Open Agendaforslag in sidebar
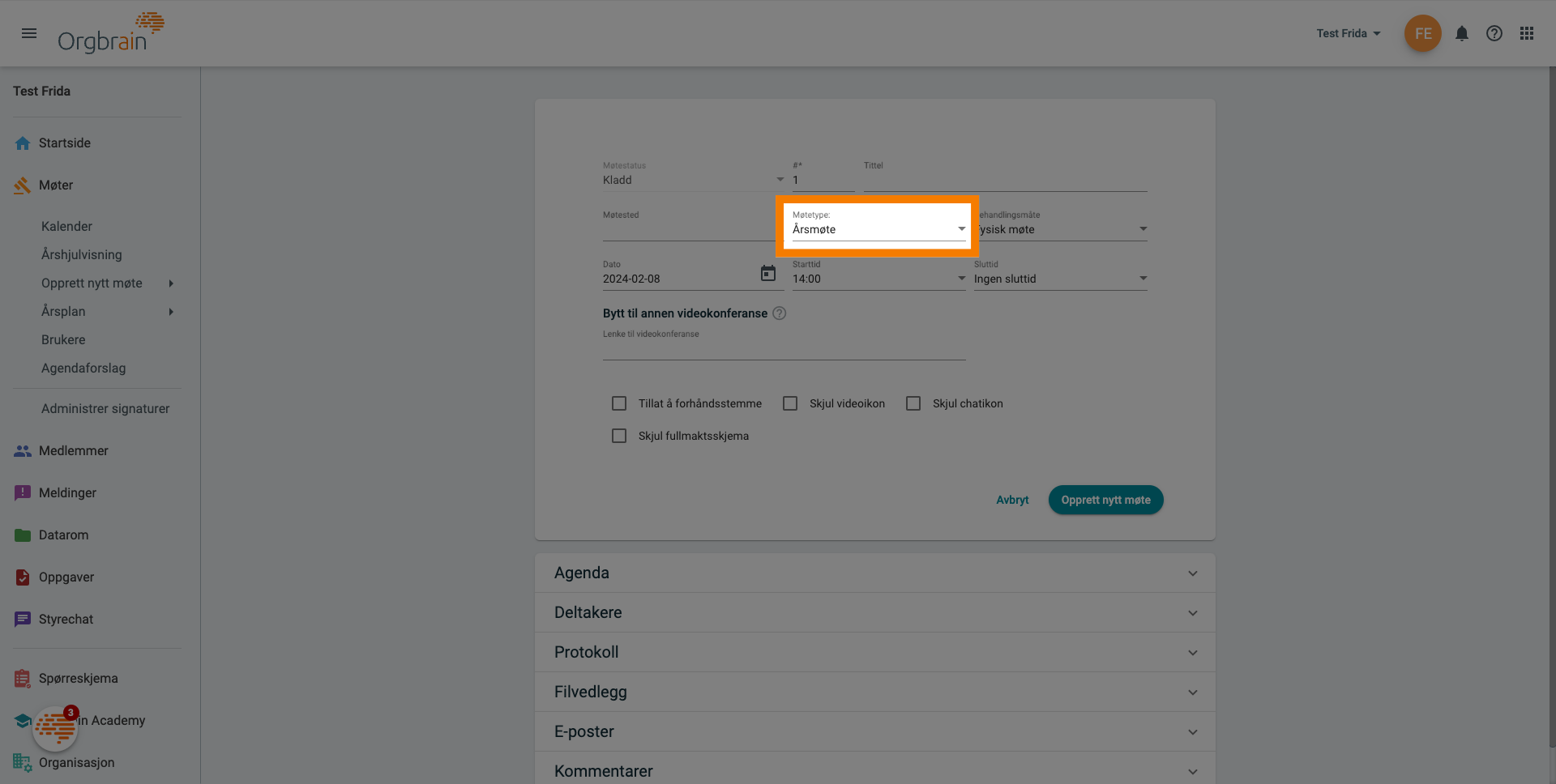Viewport: 1556px width, 784px height. (83, 369)
